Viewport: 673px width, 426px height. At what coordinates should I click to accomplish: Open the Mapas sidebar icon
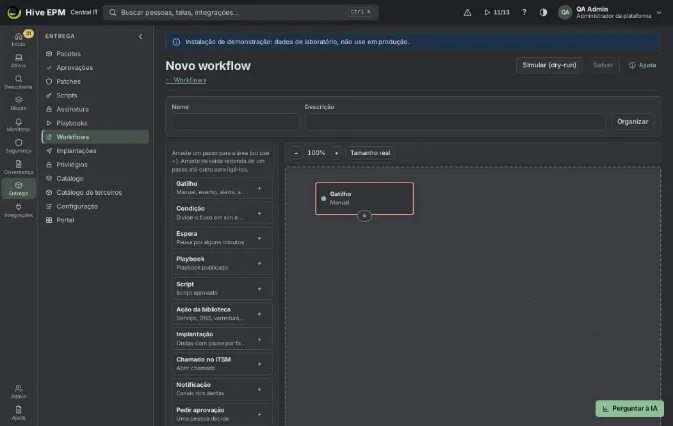coord(18,103)
